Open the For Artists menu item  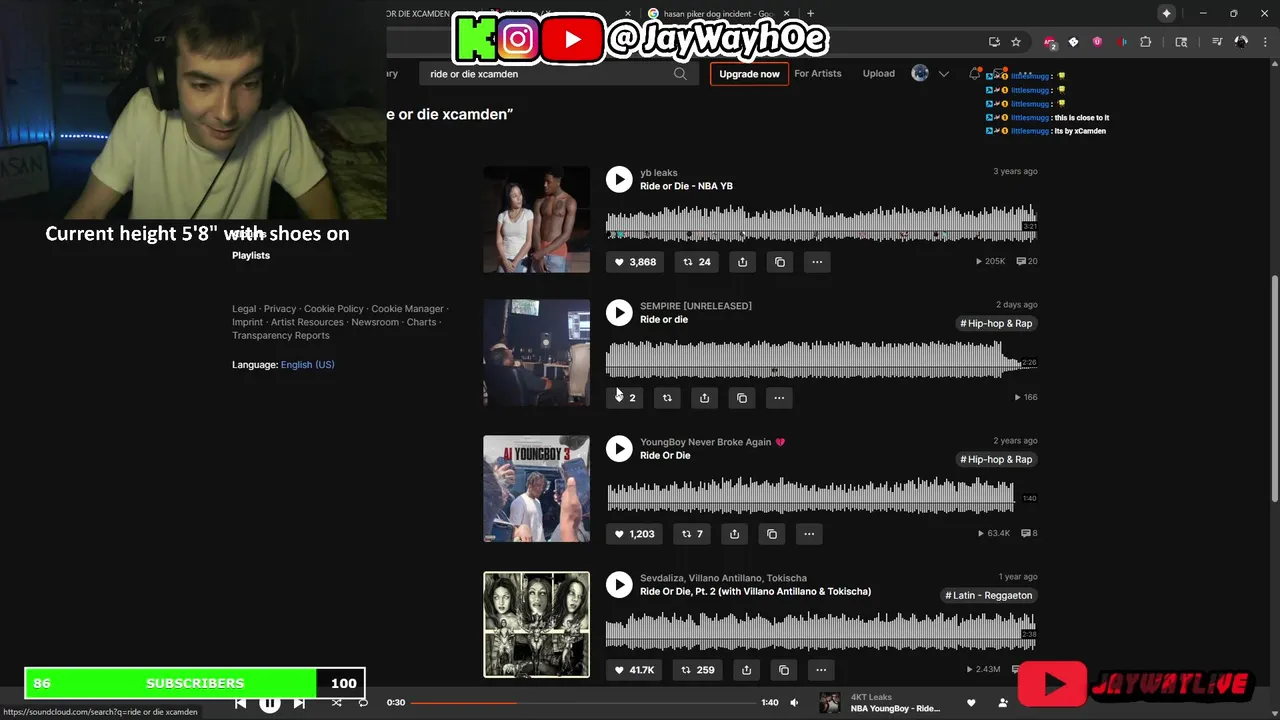pos(818,74)
